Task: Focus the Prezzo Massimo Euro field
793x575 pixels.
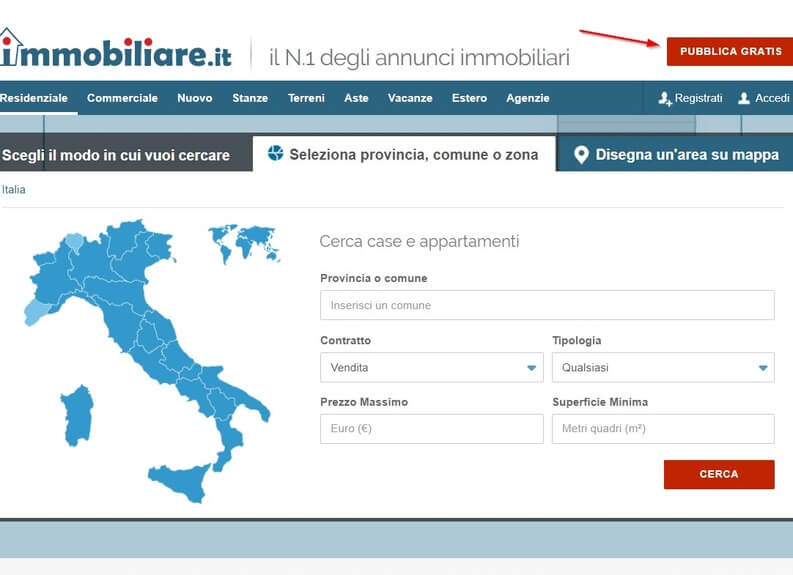Action: [431, 429]
